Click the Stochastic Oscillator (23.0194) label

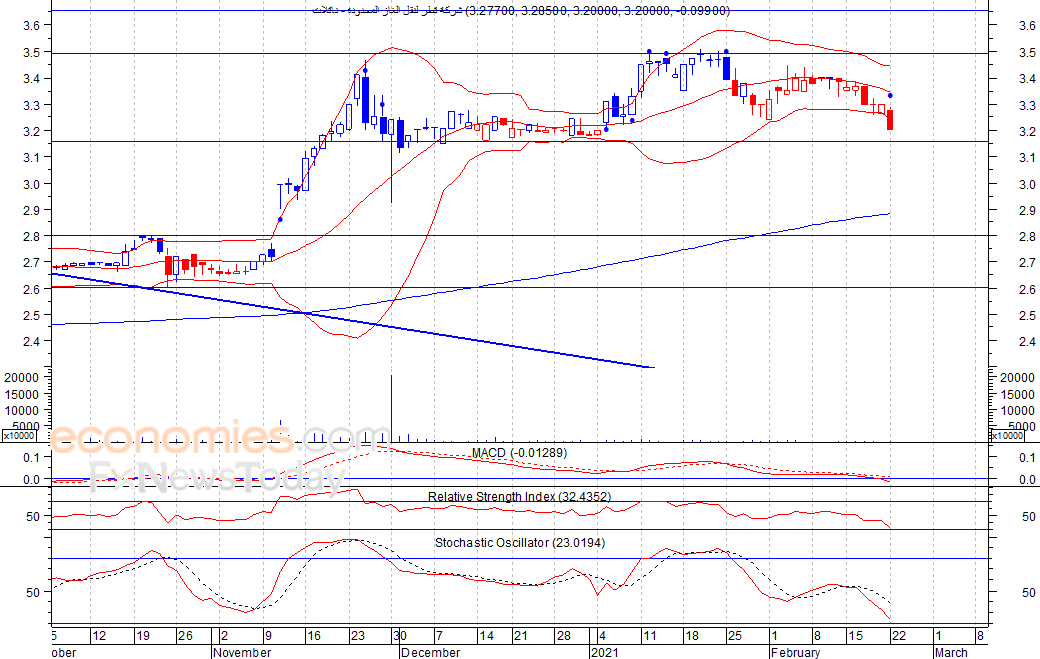point(520,542)
